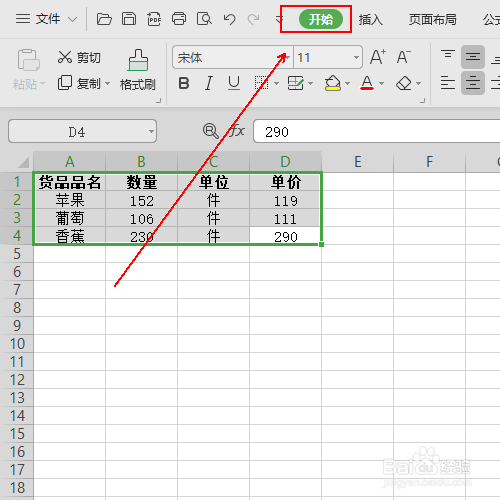The image size is (500, 500).
Task: Click the Print icon
Action: click(x=179, y=19)
